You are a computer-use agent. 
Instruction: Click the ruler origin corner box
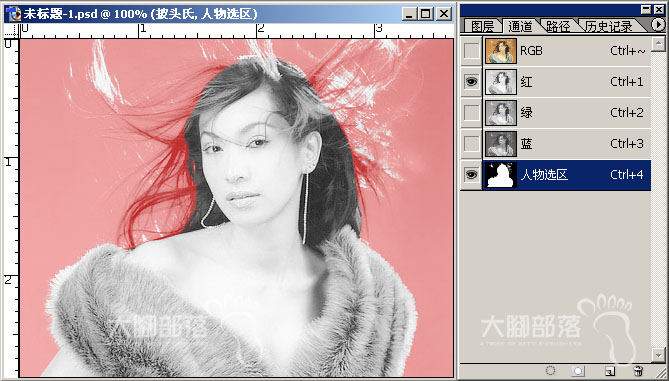12,31
